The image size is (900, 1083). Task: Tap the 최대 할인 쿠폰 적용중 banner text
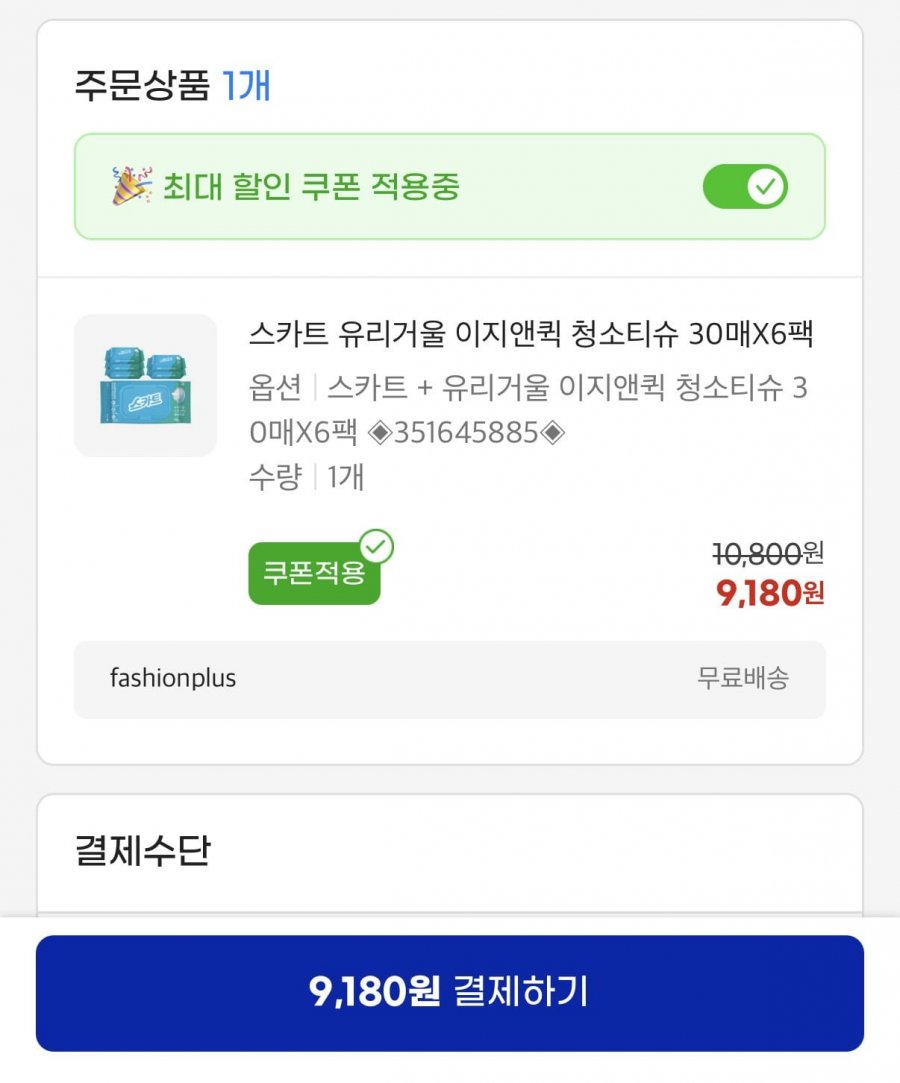(x=311, y=187)
